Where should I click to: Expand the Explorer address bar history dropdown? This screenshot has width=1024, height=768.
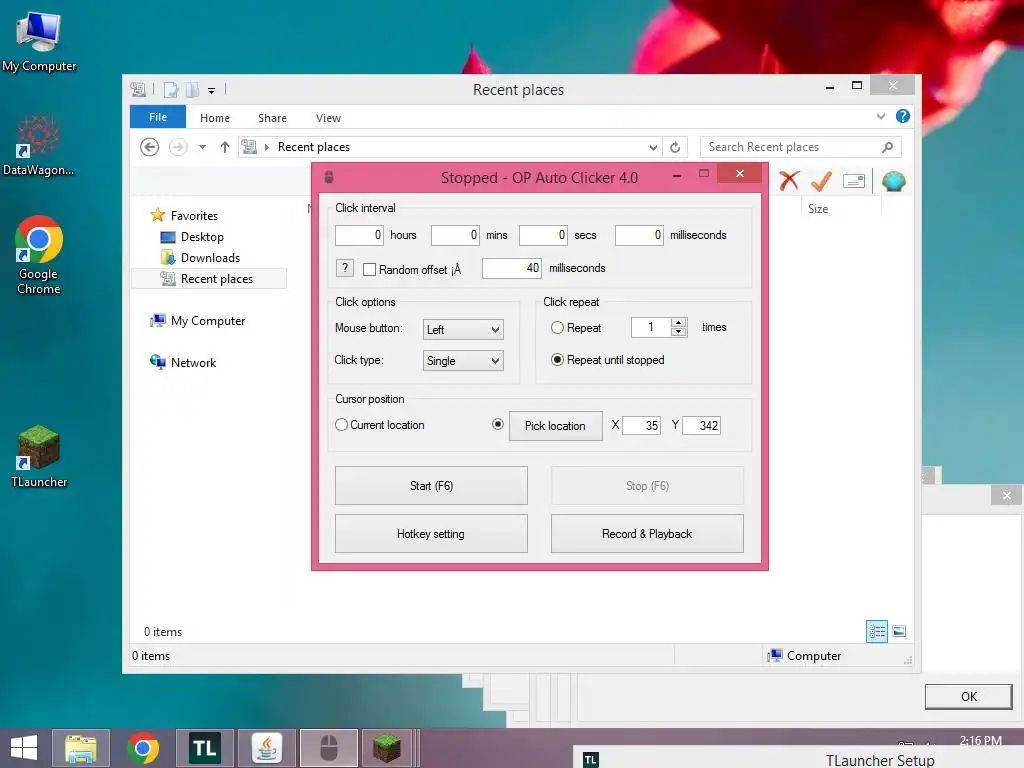coord(653,148)
